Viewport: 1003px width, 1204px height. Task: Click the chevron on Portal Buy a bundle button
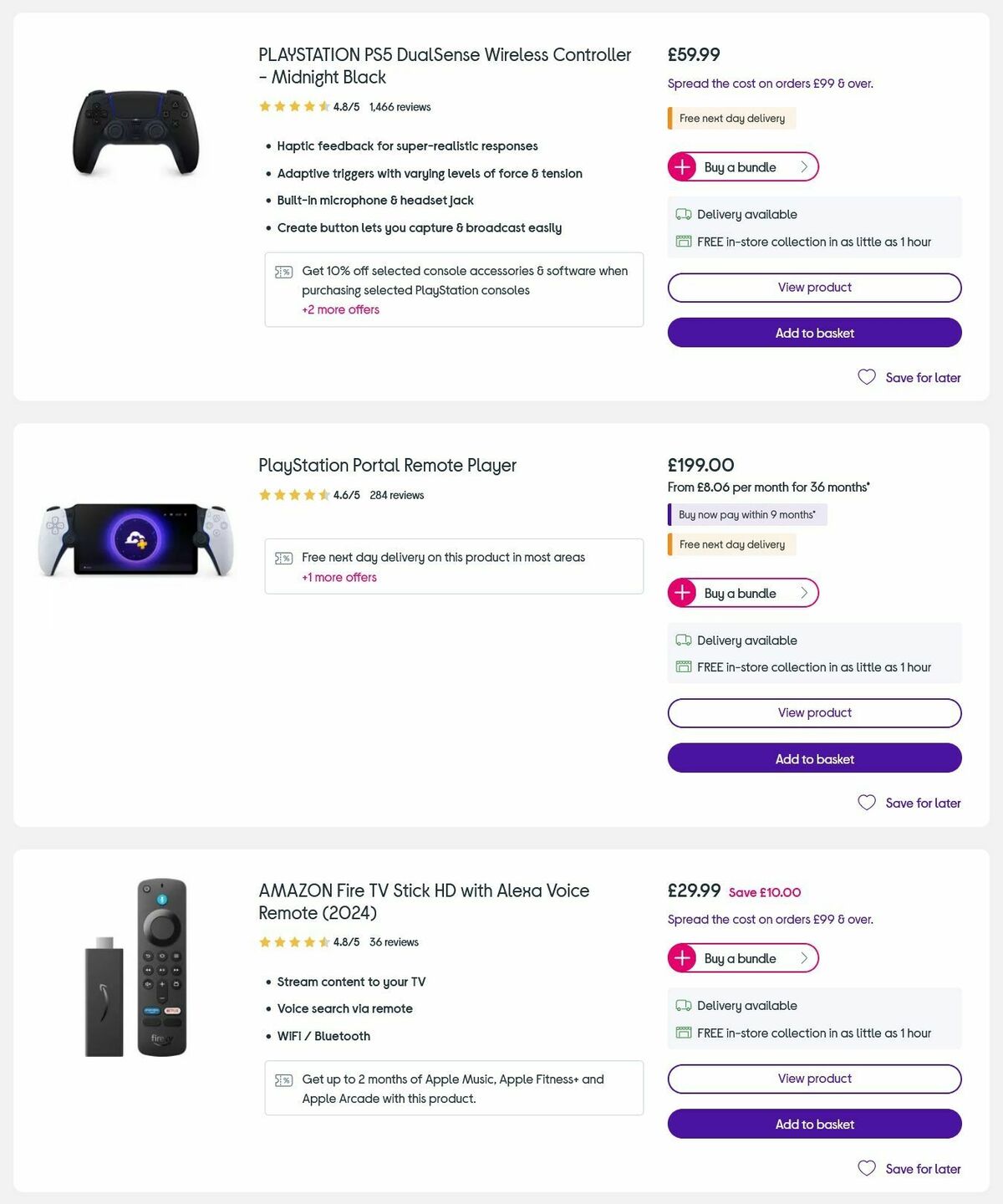pos(804,593)
